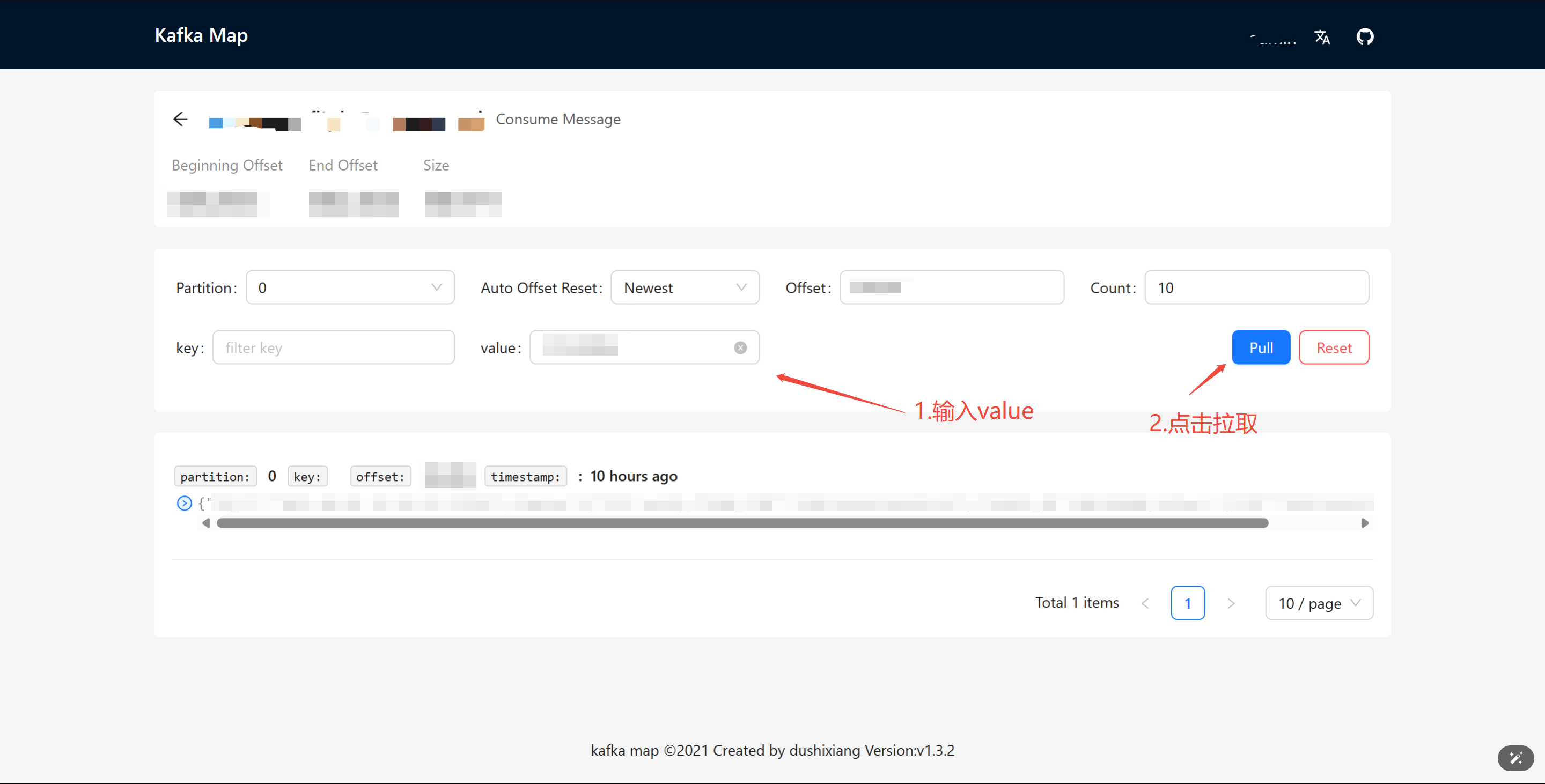The height and width of the screenshot is (784, 1545).
Task: Click the horizontal message scrollbar
Action: pyautogui.click(x=742, y=523)
